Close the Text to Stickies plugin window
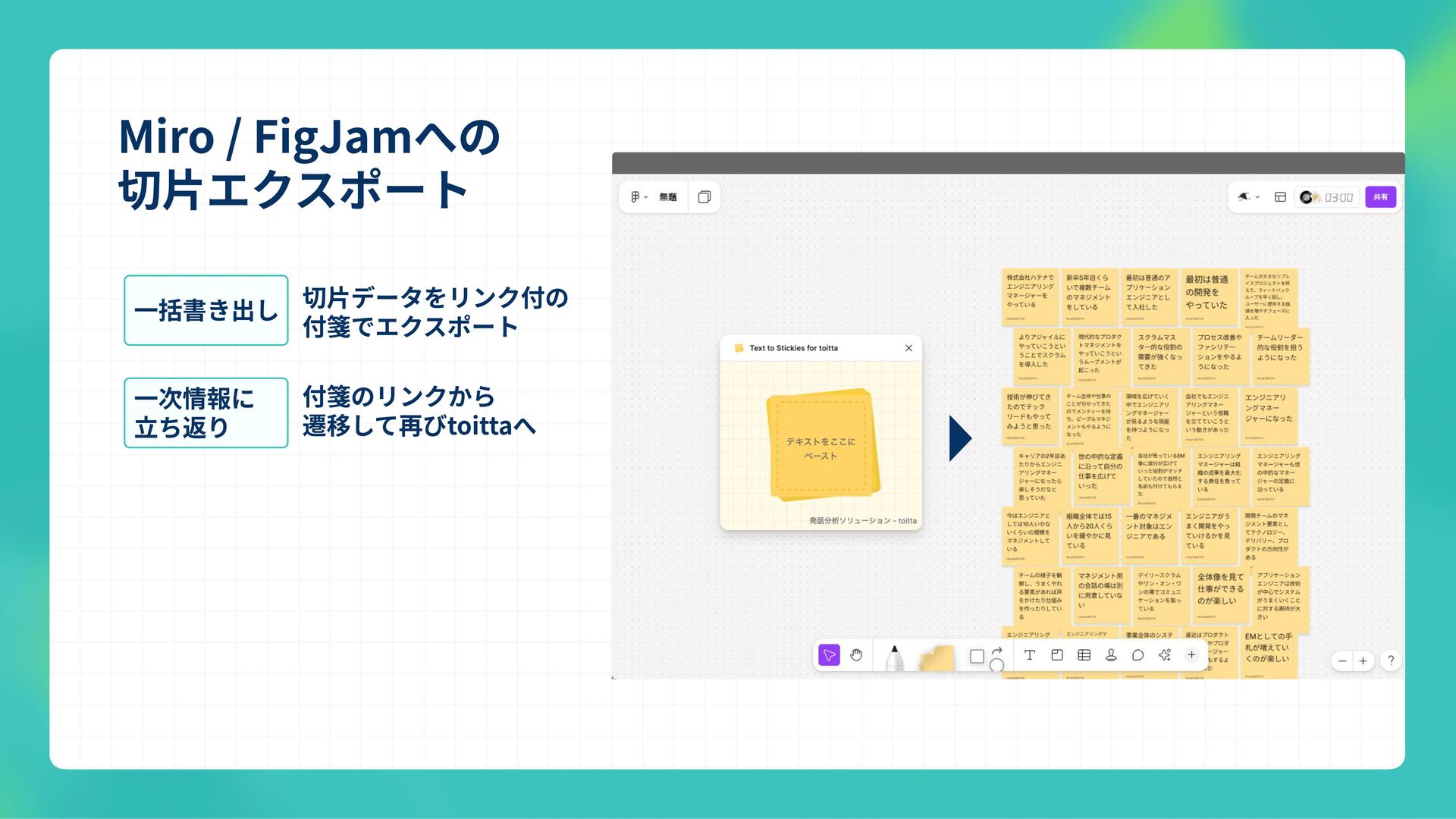 tap(908, 348)
